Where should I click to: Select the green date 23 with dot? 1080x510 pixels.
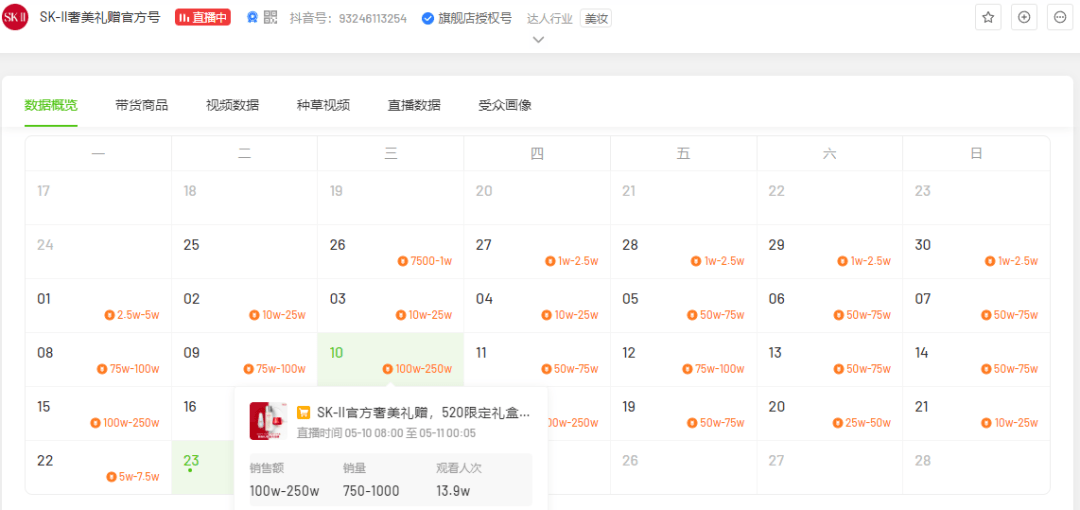pos(191,460)
